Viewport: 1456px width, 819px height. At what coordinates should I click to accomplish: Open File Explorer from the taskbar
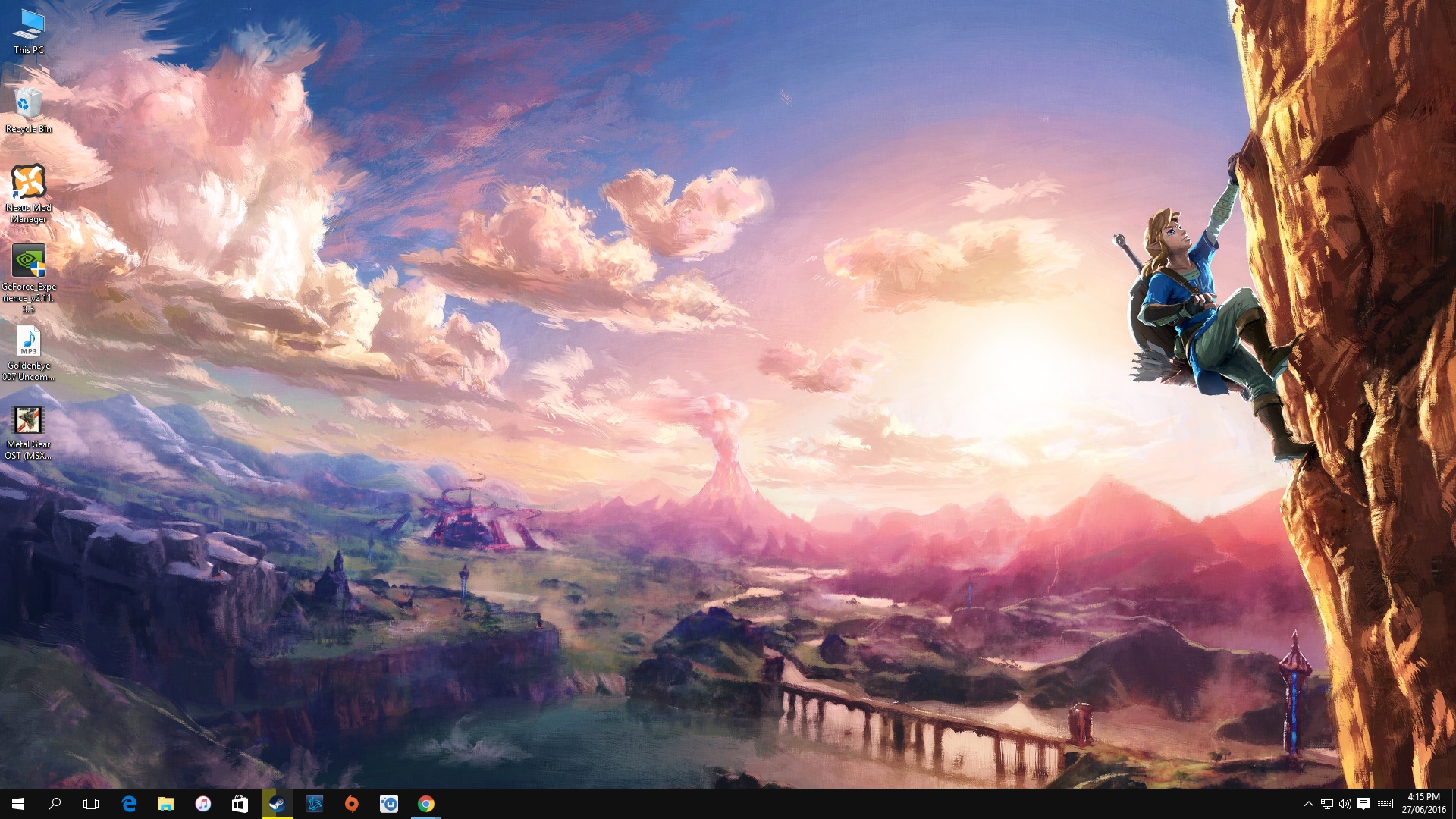(x=165, y=804)
